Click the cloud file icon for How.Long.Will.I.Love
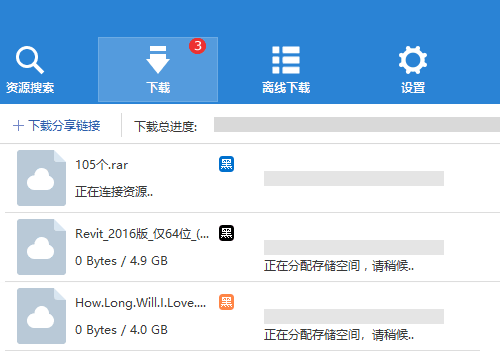 click(x=41, y=316)
